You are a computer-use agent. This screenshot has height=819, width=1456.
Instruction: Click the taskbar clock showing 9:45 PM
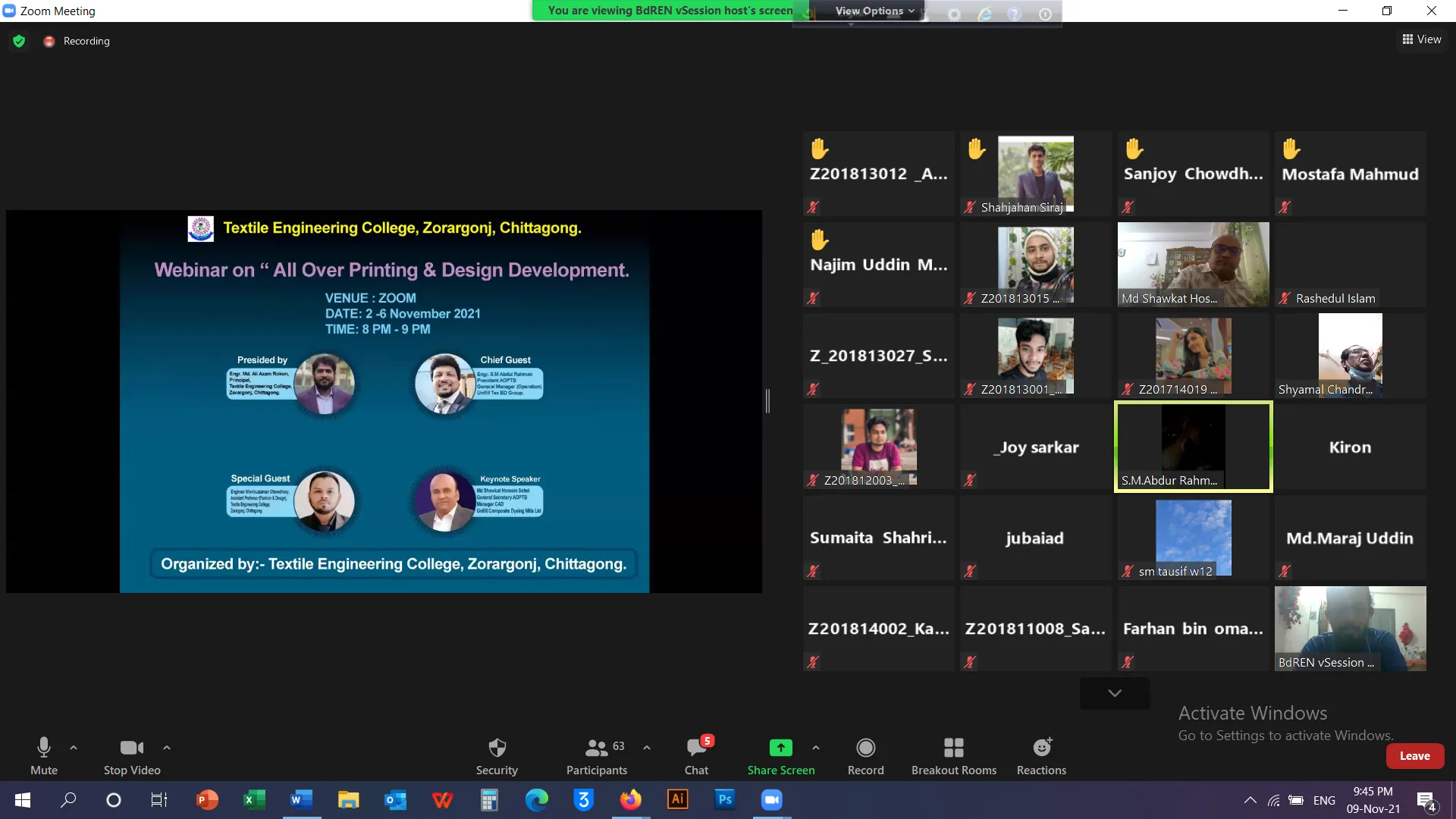click(x=1373, y=800)
